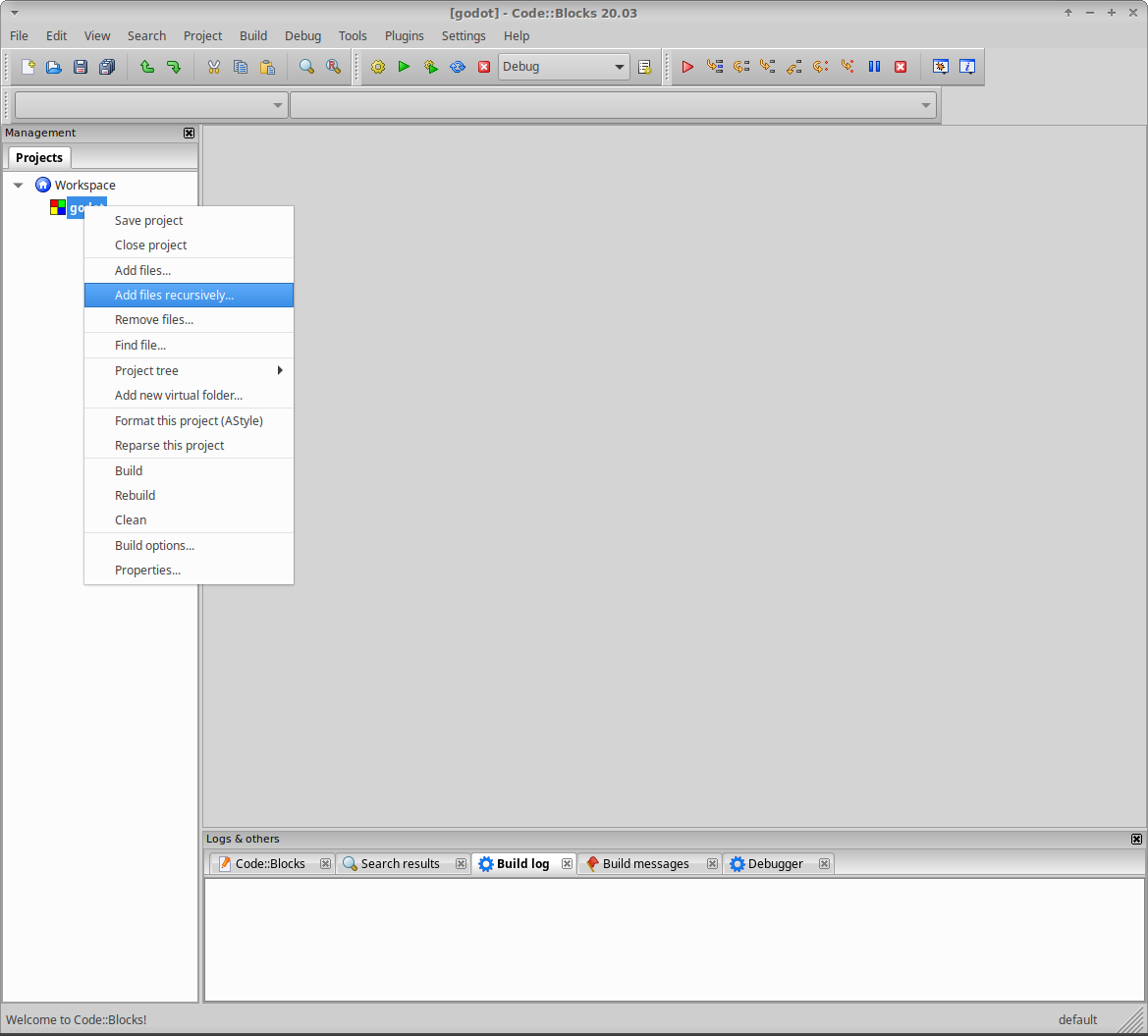Select the Build icon in the compiler toolbar
1148x1036 pixels.
point(378,67)
